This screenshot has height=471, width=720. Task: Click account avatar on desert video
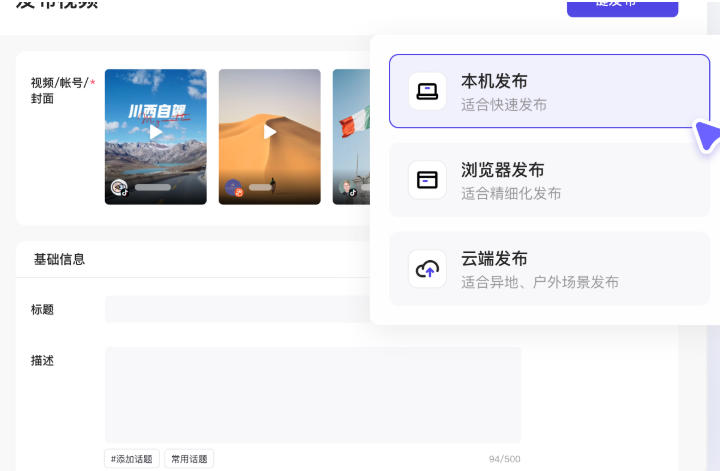point(233,188)
